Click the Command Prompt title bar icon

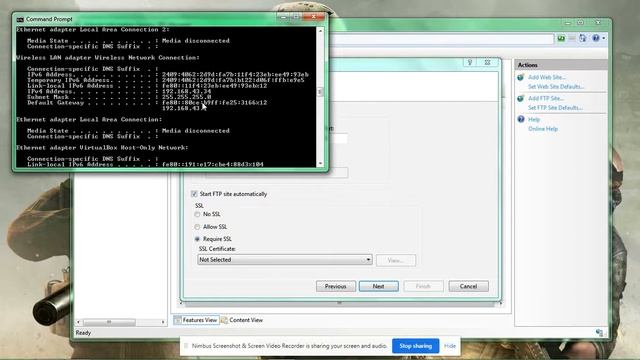tap(20, 19)
